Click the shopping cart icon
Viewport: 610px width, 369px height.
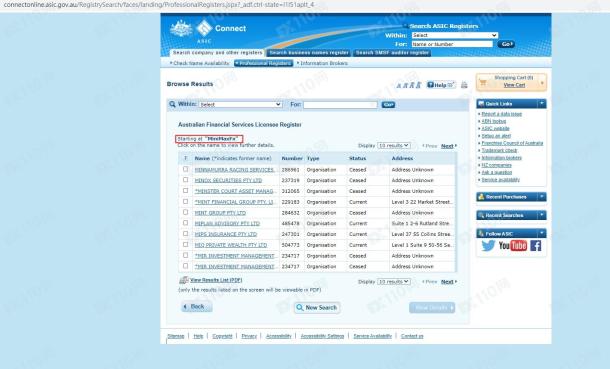point(483,82)
